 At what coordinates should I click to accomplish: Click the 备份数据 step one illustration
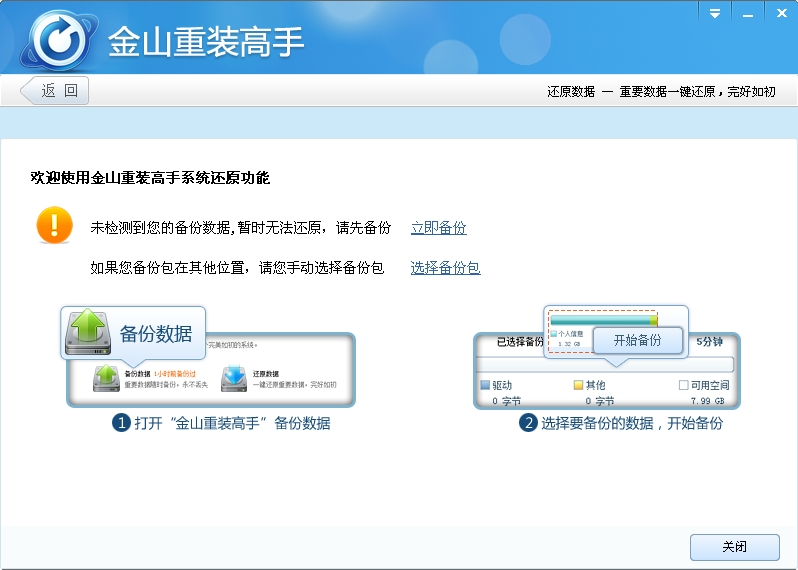coord(208,356)
